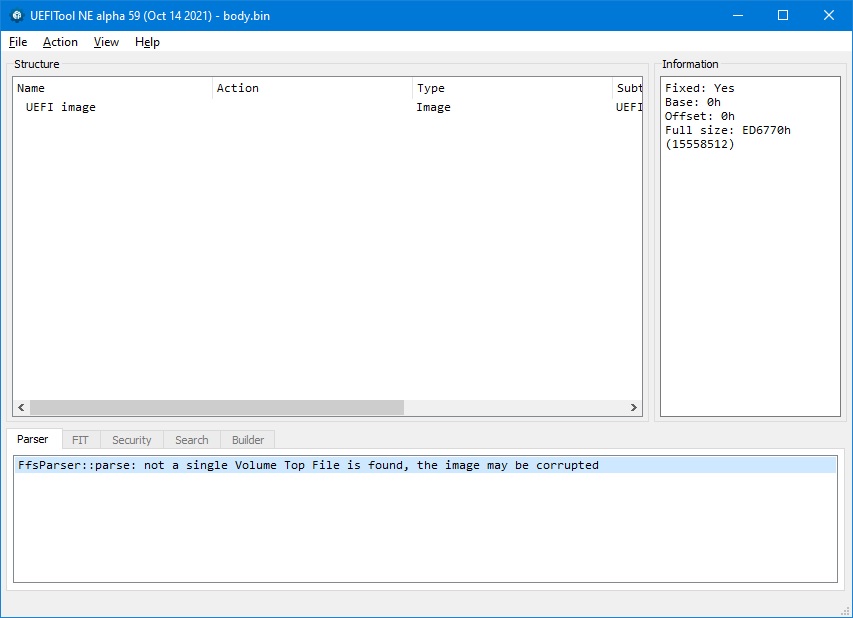
Task: Click the window resize grip icon
Action: 845,611
